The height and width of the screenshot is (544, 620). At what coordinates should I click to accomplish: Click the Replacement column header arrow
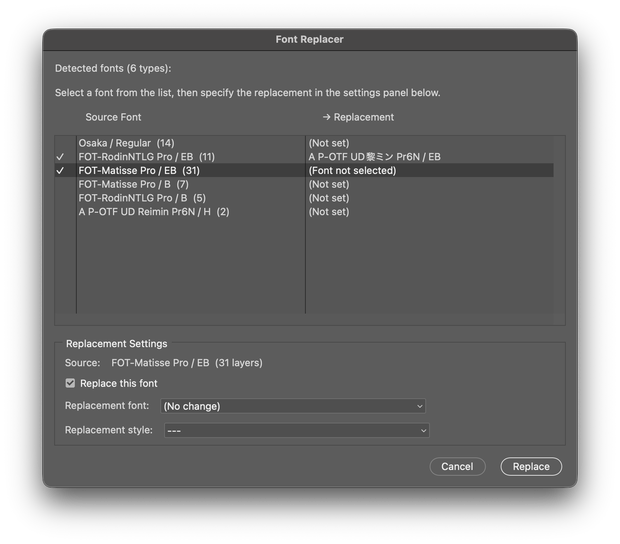point(326,117)
